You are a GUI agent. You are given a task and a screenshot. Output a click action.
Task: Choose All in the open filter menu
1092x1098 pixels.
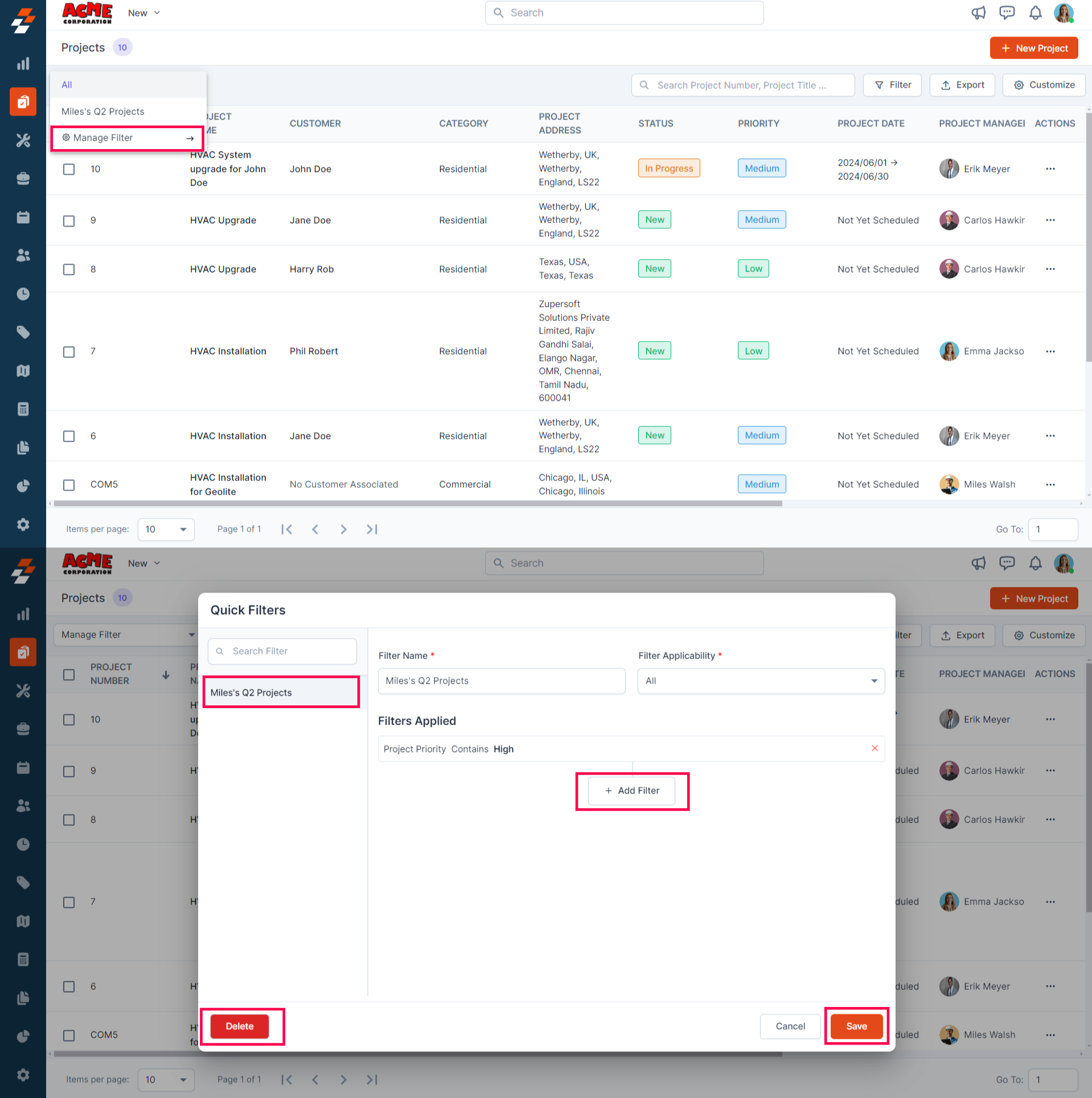coord(128,85)
